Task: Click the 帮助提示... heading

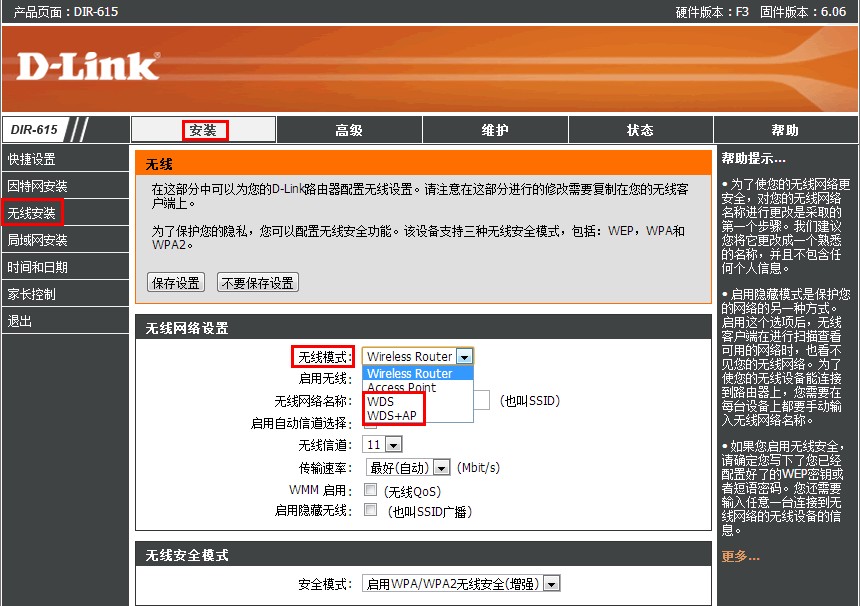Action: (x=754, y=158)
